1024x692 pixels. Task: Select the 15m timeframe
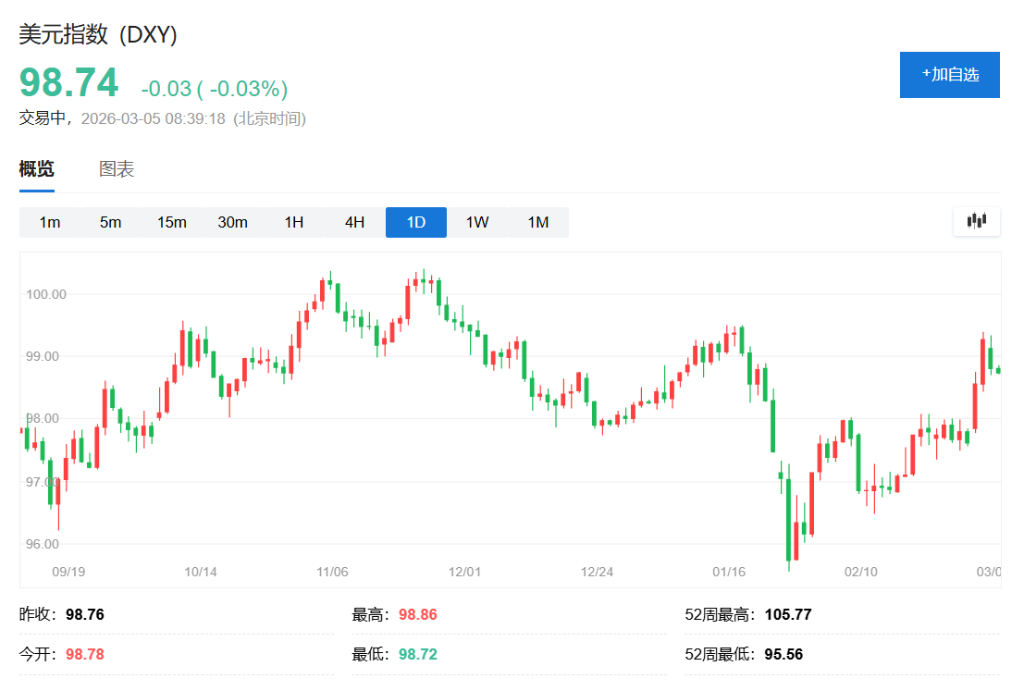tap(171, 222)
